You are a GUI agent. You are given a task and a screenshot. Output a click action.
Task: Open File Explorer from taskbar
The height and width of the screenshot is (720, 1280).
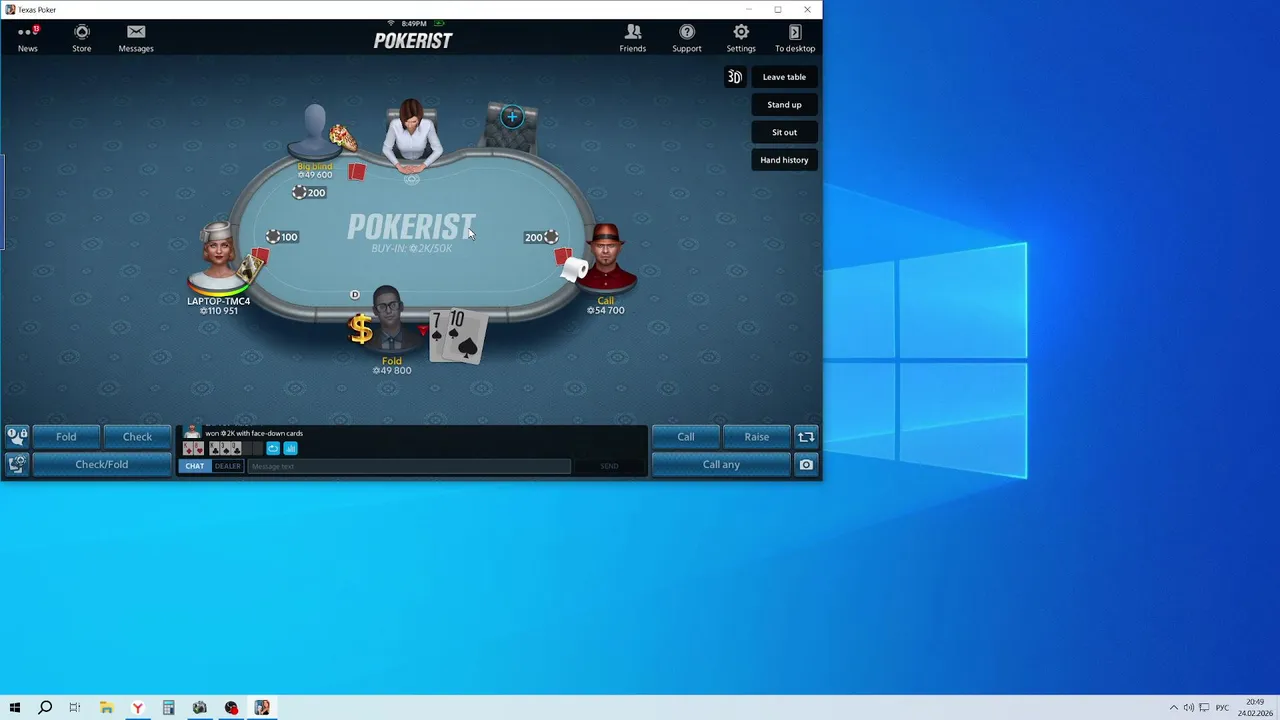point(106,708)
